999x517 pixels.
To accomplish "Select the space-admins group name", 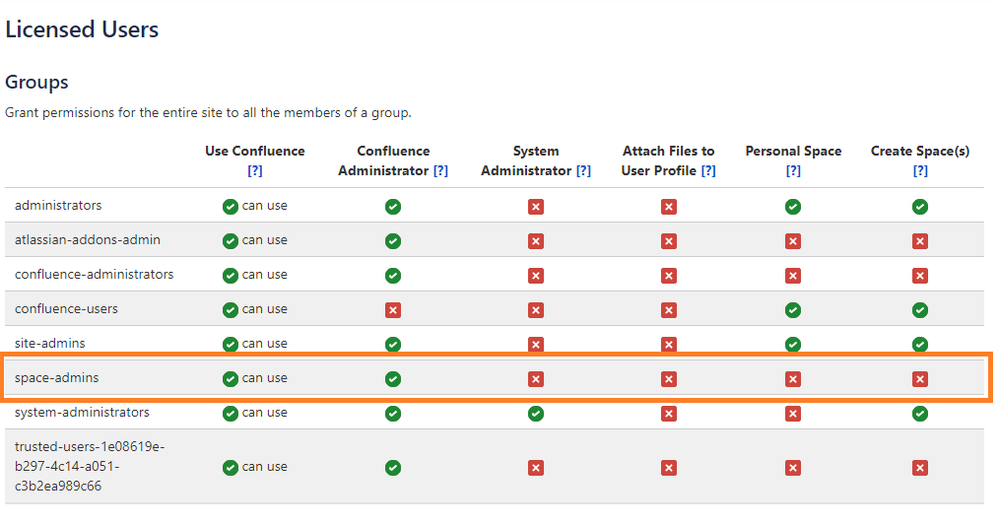I will [57, 377].
